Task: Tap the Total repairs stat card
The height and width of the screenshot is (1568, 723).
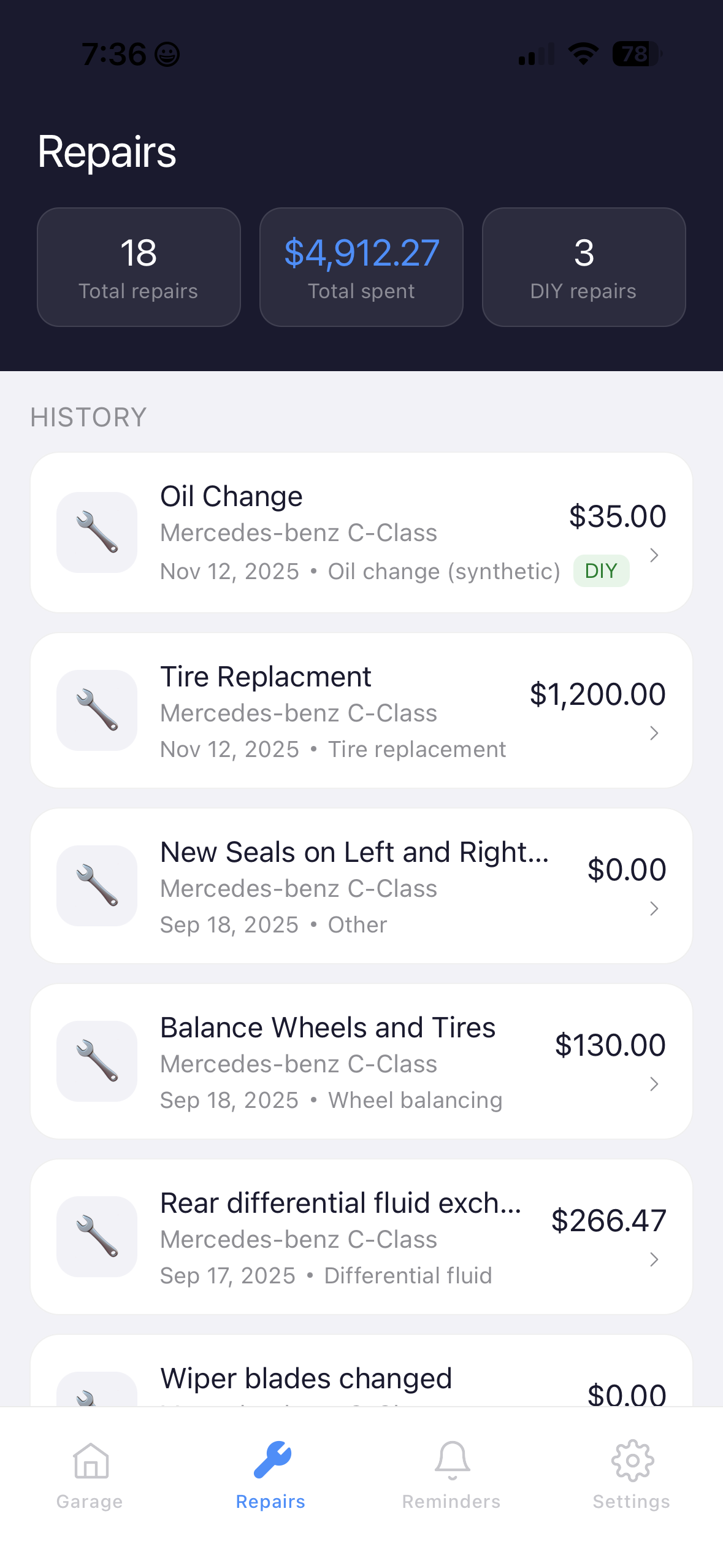Action: click(x=139, y=267)
